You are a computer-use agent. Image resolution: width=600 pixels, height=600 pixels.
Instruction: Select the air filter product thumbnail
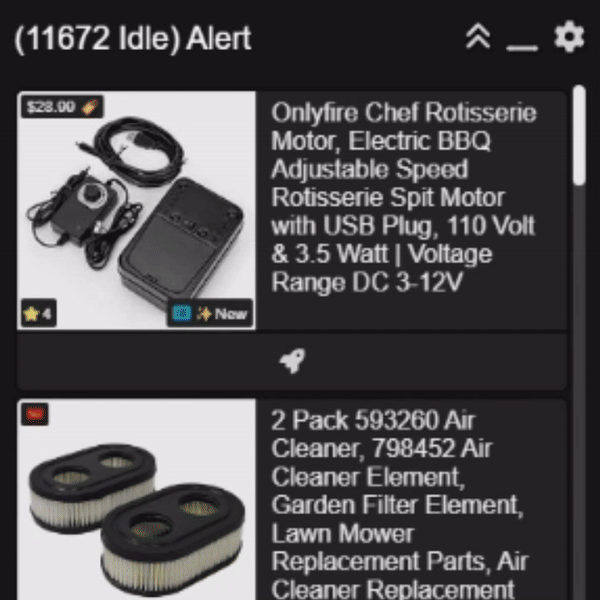(x=137, y=500)
